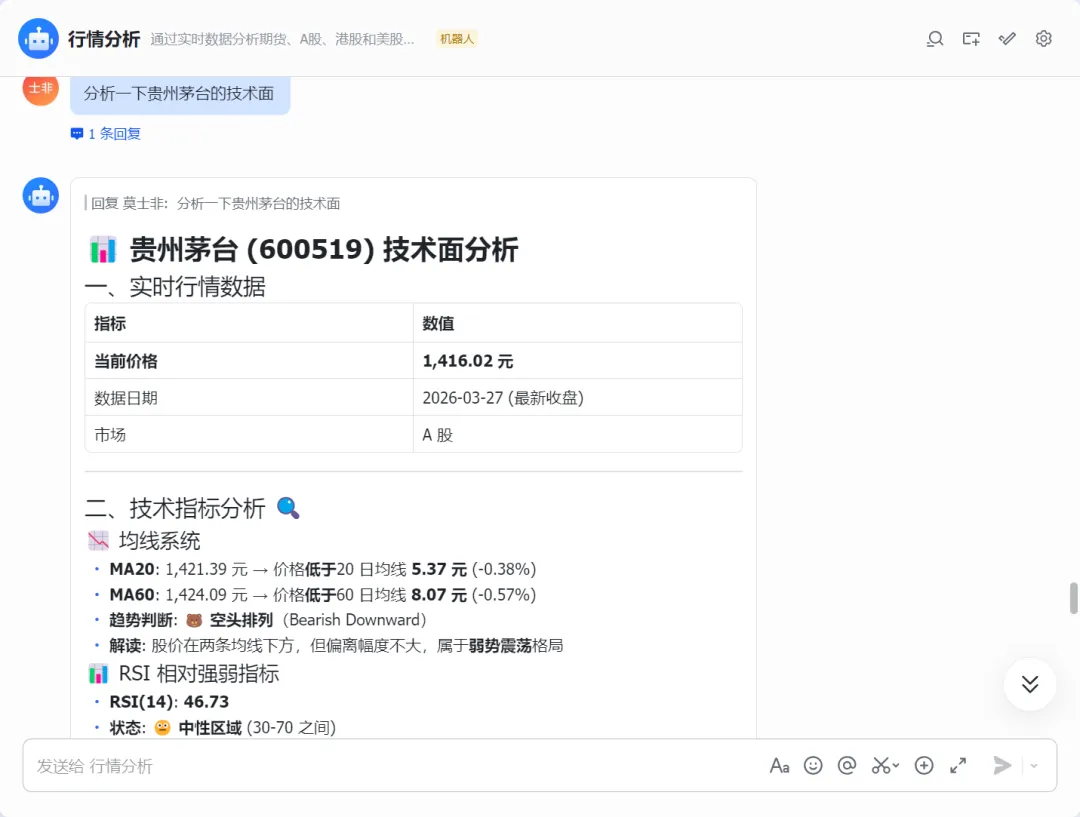Screen dimensions: 1080x817
Task: Open the chat search icon
Action: [935, 39]
